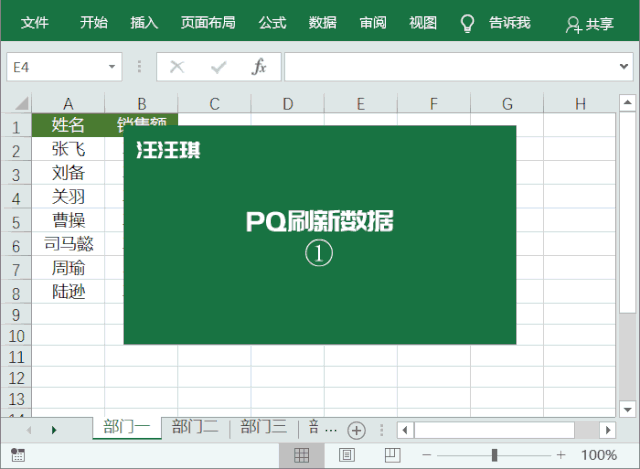Select column C header
This screenshot has height=469, width=640.
pos(214,104)
